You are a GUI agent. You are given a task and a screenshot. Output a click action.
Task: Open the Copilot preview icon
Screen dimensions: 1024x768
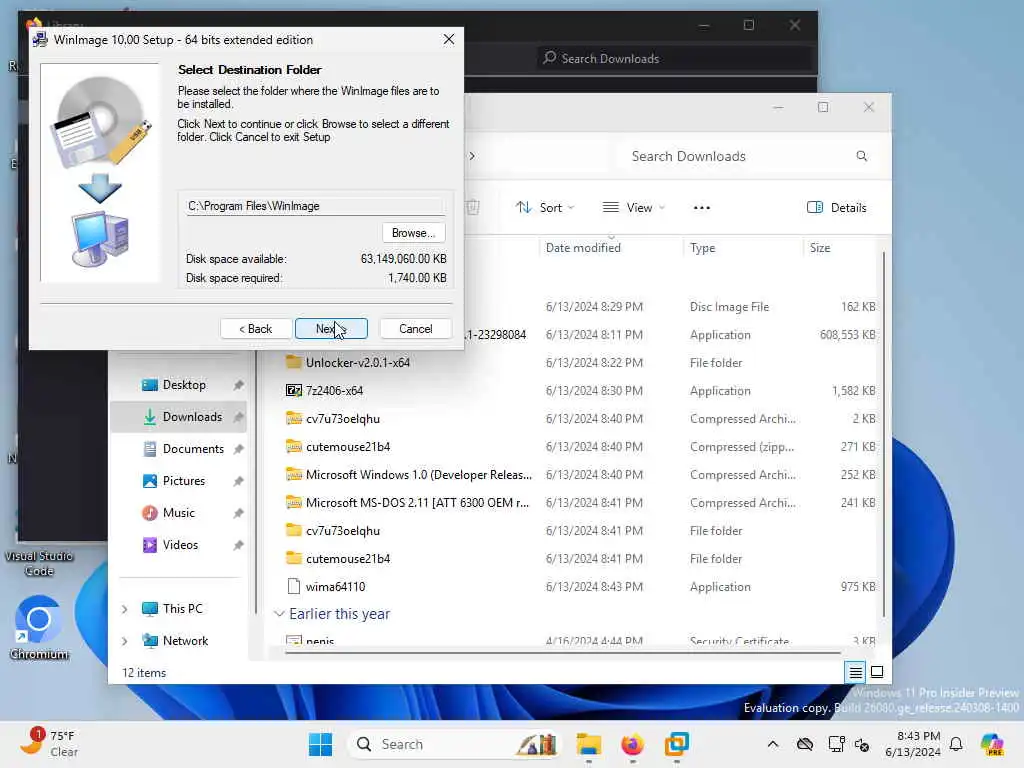[x=992, y=744]
